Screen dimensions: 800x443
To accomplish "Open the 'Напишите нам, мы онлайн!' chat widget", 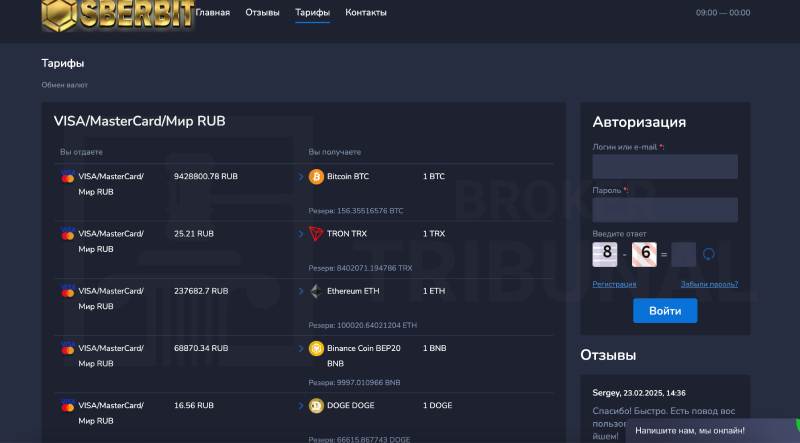I will pos(713,431).
